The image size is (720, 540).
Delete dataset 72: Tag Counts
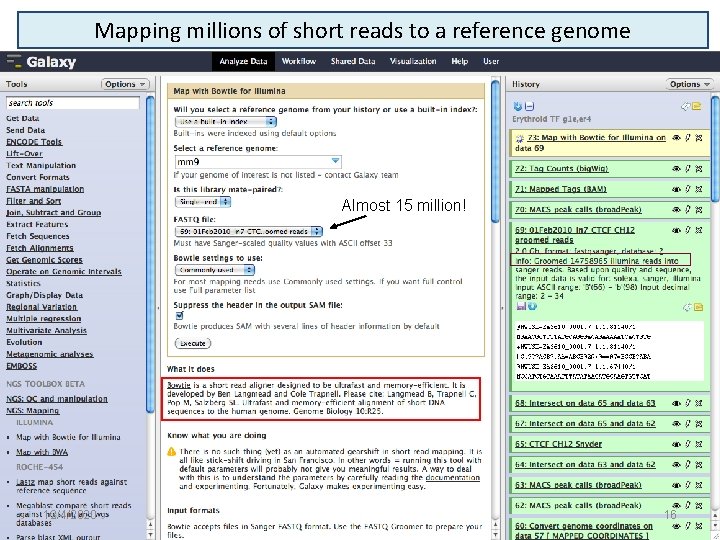[x=699, y=169]
